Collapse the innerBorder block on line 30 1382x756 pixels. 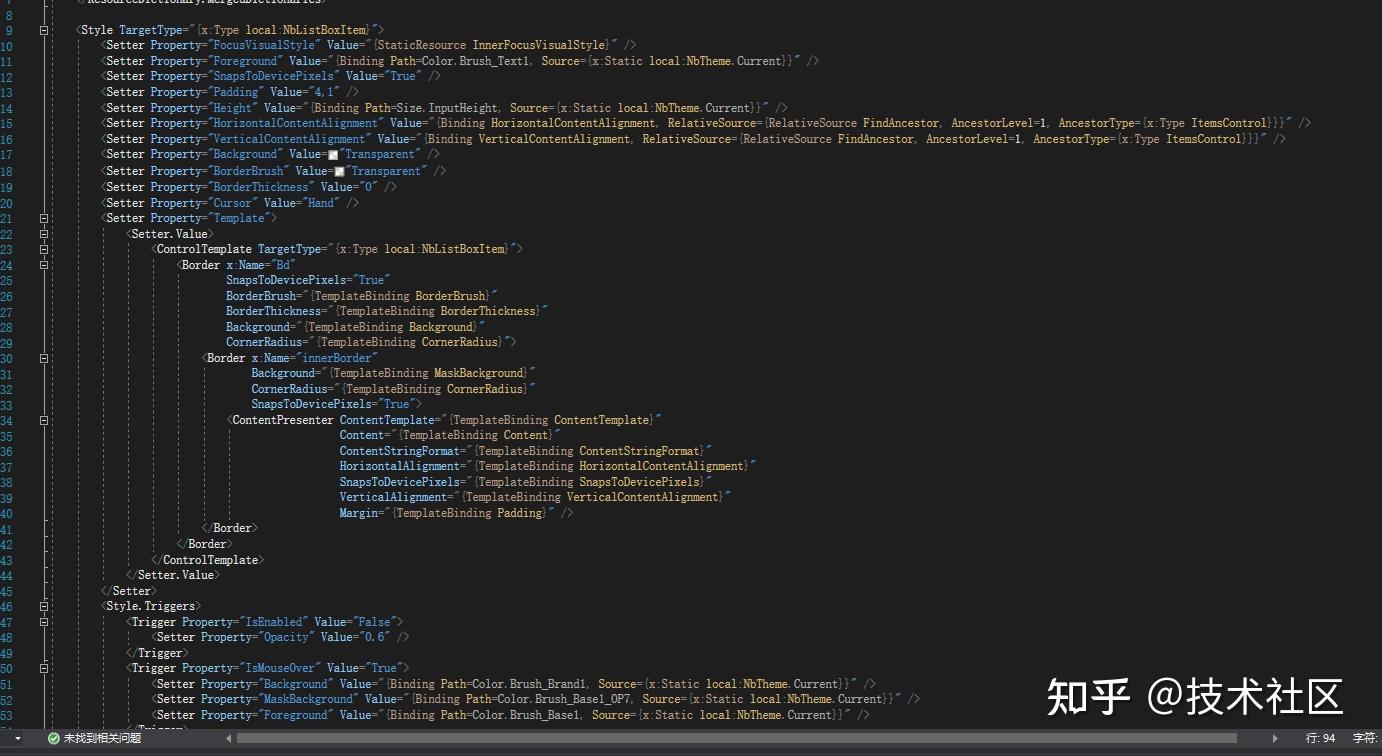[x=44, y=358]
